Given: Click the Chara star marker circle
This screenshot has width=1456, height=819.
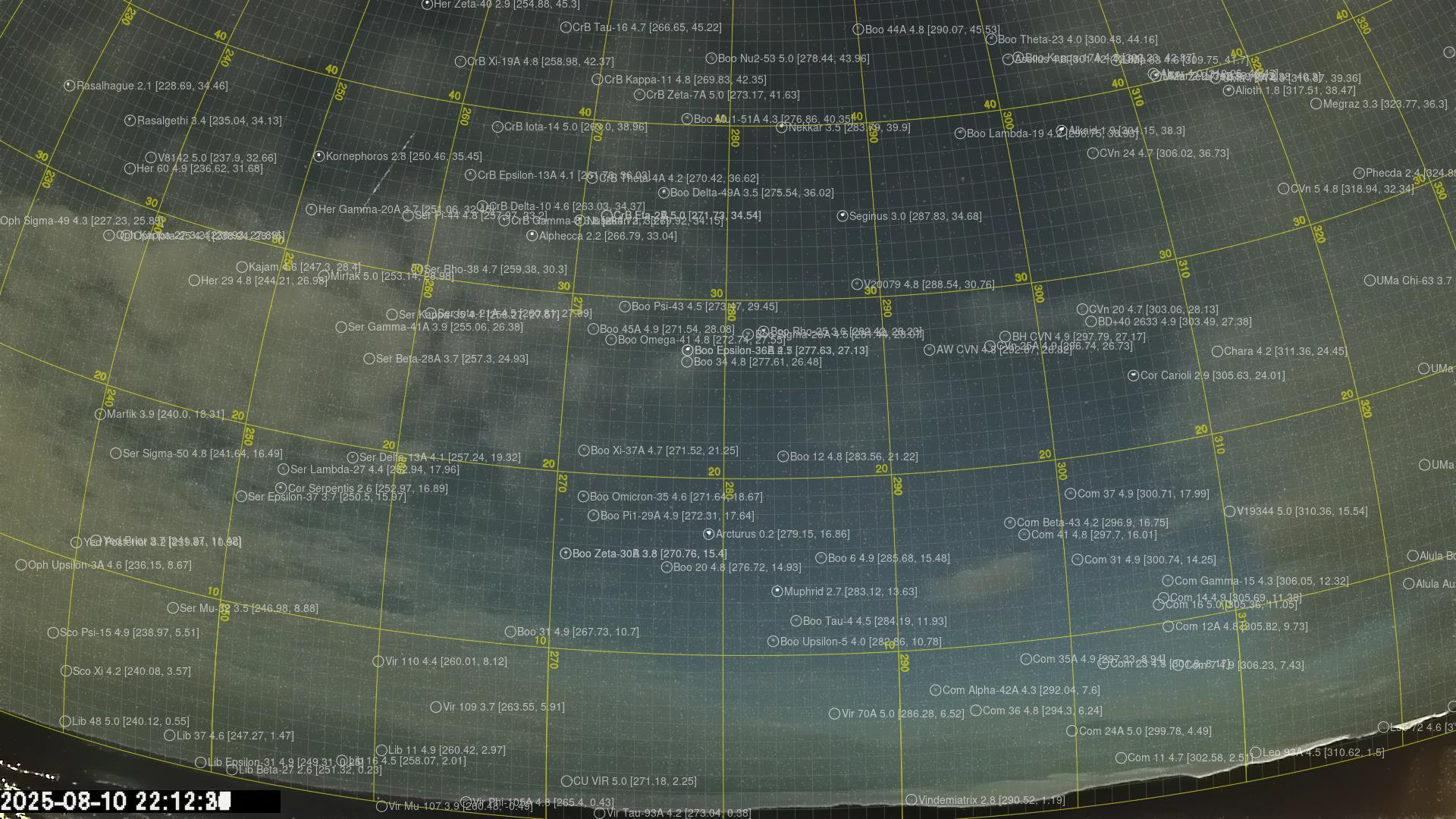Looking at the screenshot, I should pos(1217,351).
